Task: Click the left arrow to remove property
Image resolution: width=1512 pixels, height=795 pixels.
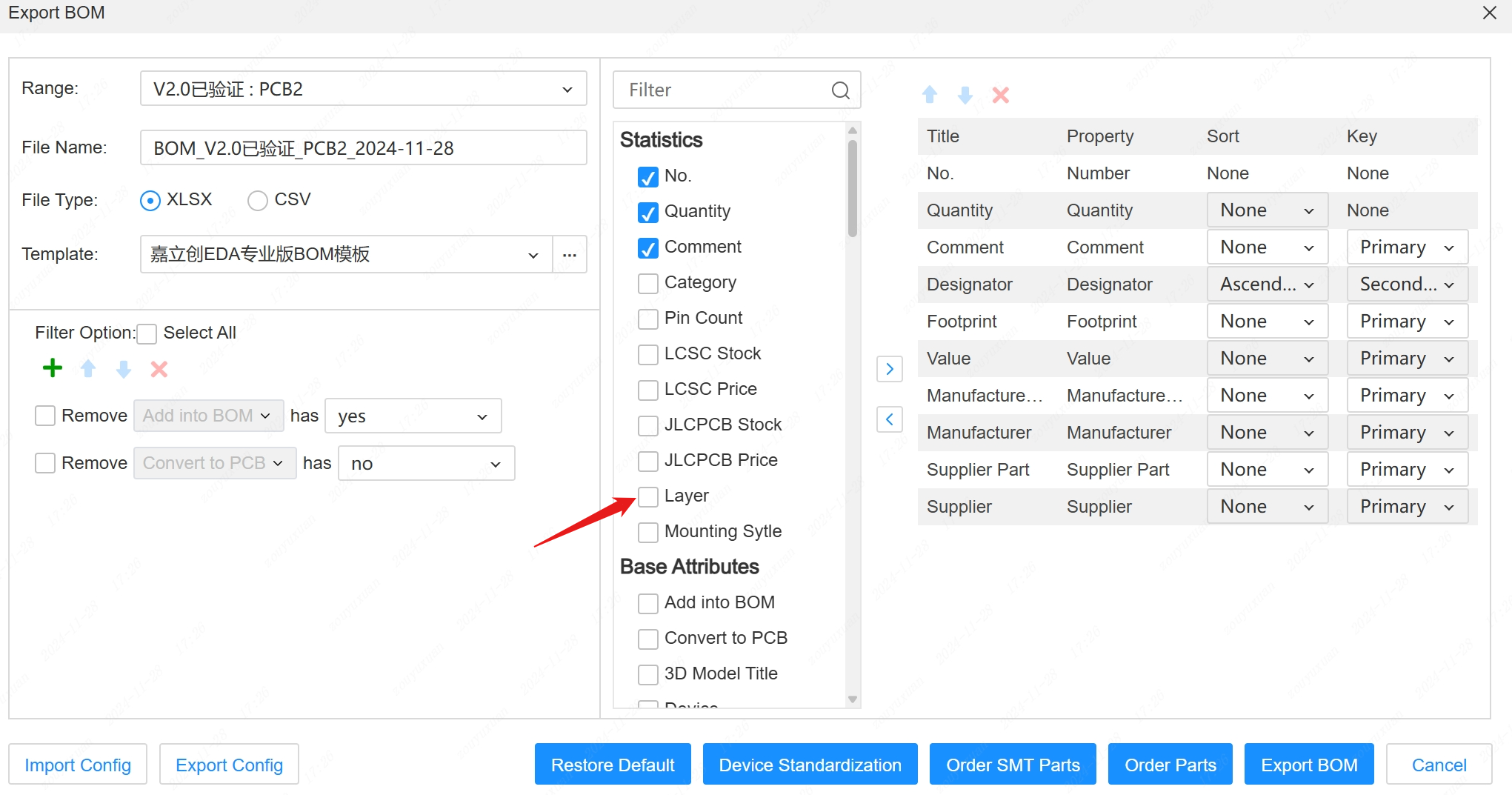Action: [889, 419]
